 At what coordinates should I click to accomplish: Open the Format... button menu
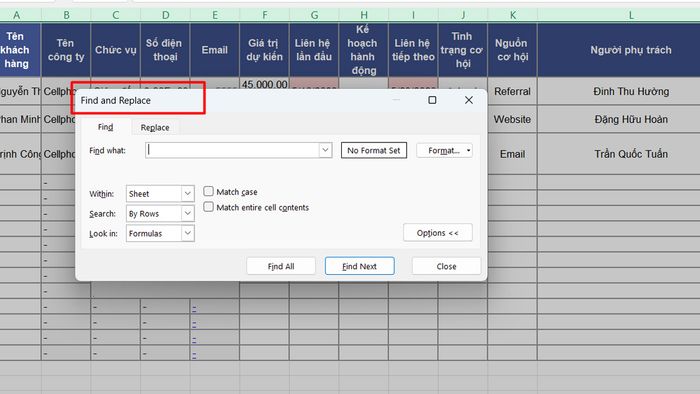(x=445, y=150)
